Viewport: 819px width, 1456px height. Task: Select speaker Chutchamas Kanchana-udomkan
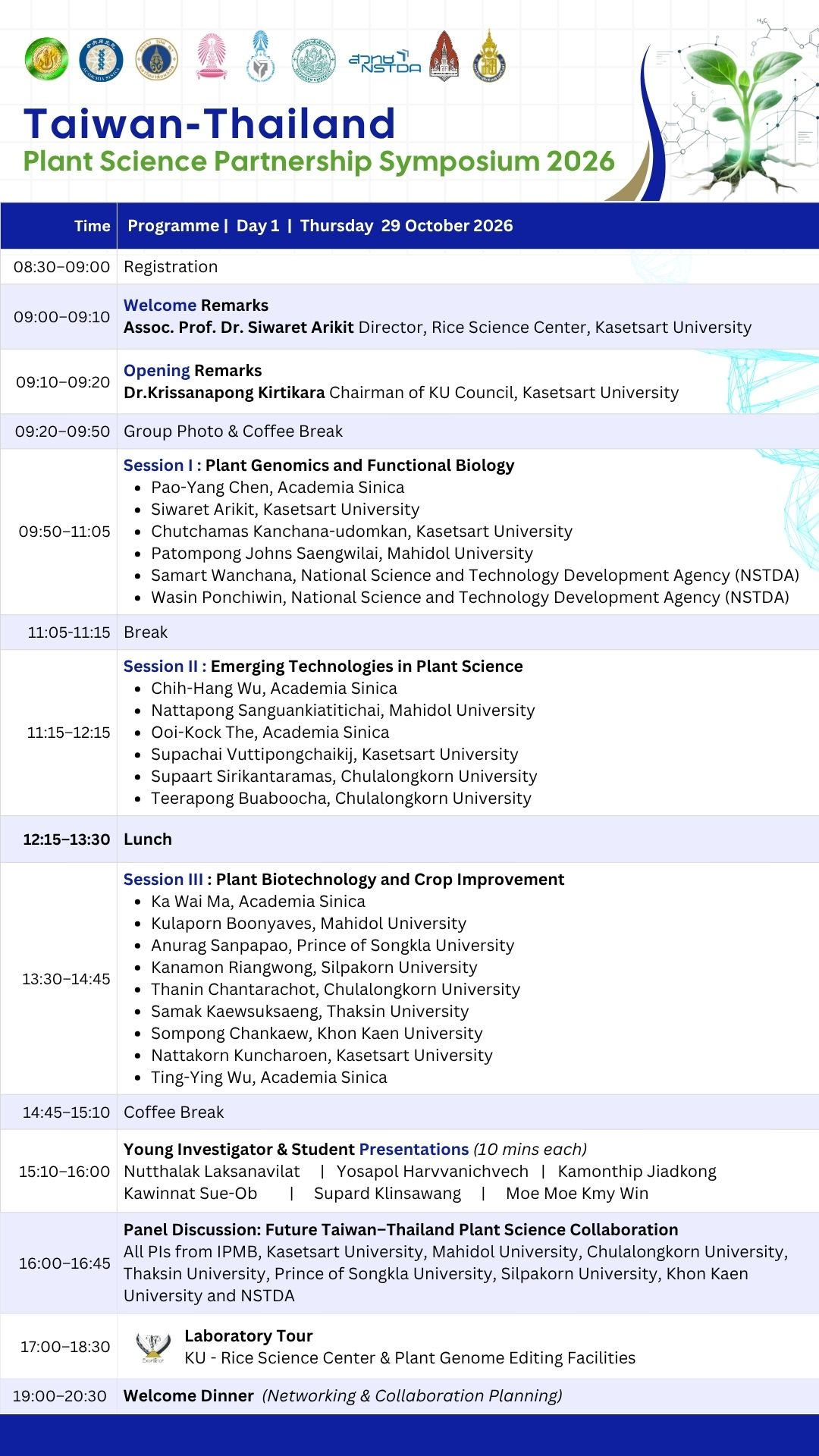tap(362, 532)
